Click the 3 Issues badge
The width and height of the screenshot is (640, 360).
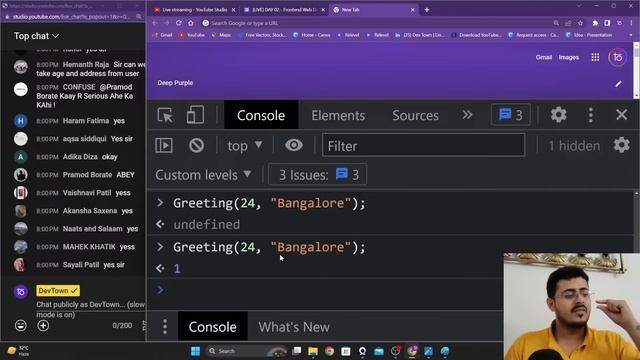tap(318, 175)
